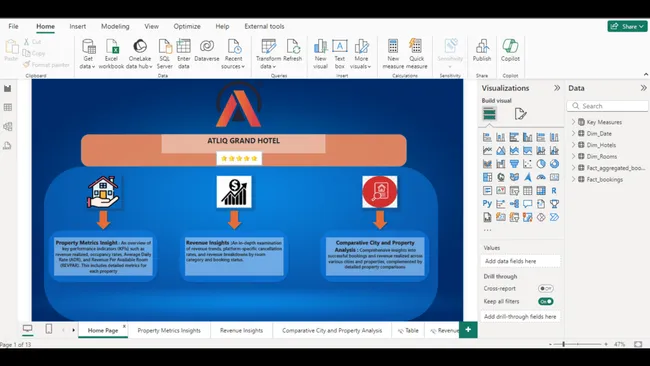Pick the Pie chart visual

[x=541, y=164]
